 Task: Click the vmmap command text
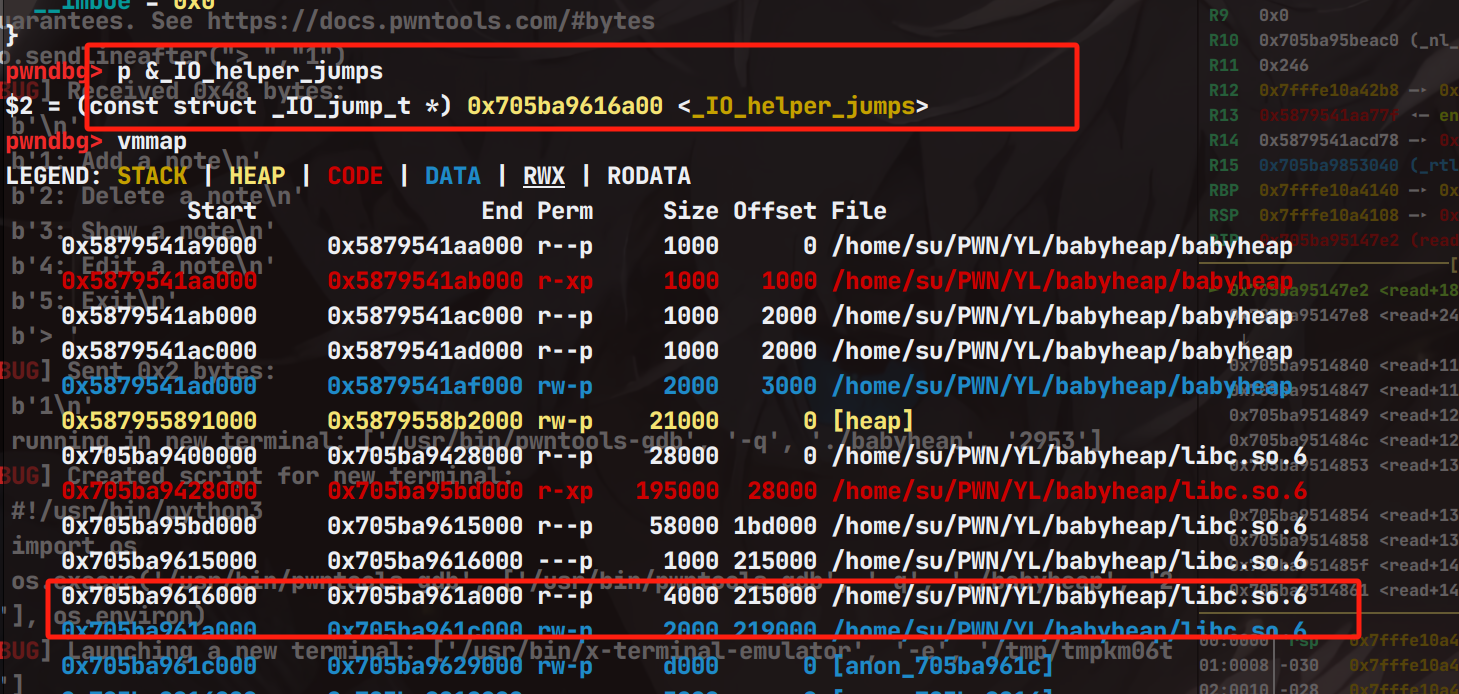pos(152,141)
